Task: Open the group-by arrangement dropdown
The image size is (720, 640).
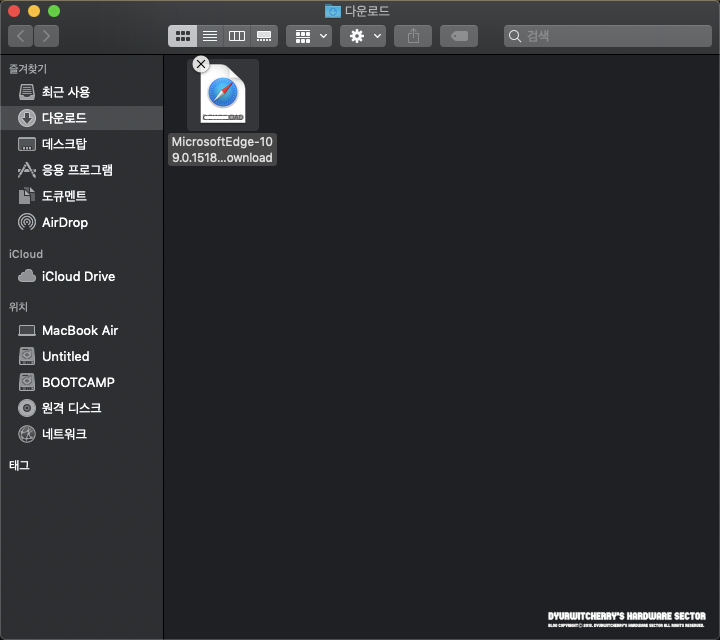Action: (309, 36)
